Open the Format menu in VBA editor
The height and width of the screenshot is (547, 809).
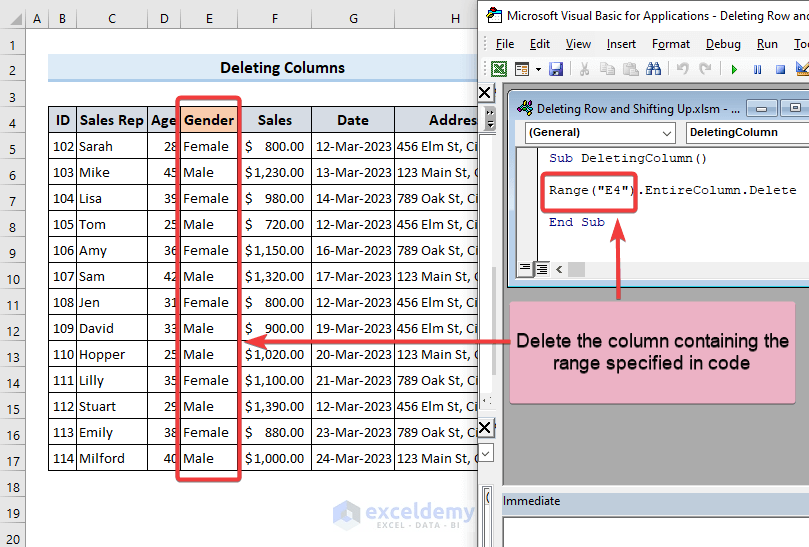coord(671,44)
